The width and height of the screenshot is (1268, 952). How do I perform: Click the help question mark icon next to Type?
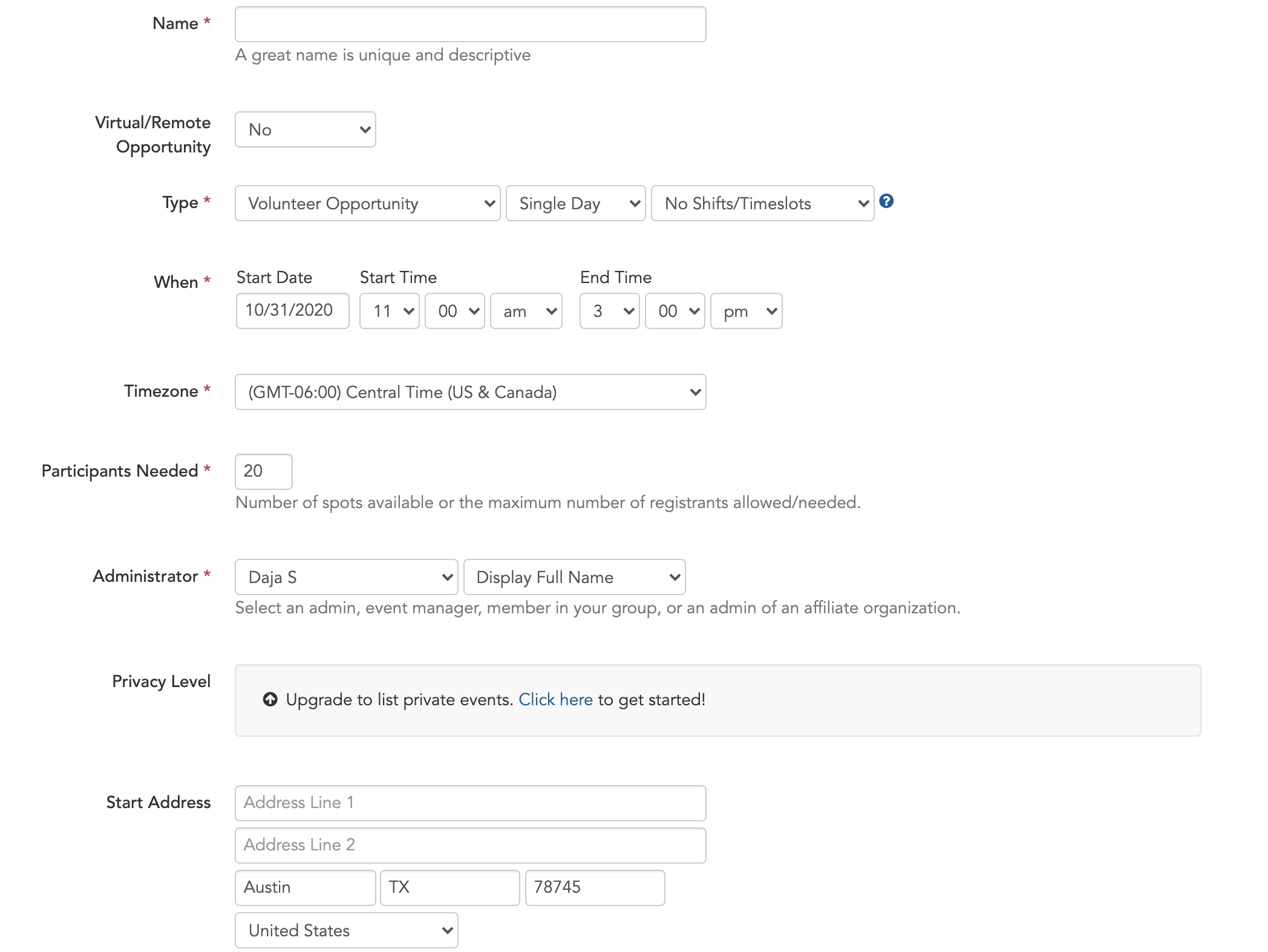click(x=886, y=201)
